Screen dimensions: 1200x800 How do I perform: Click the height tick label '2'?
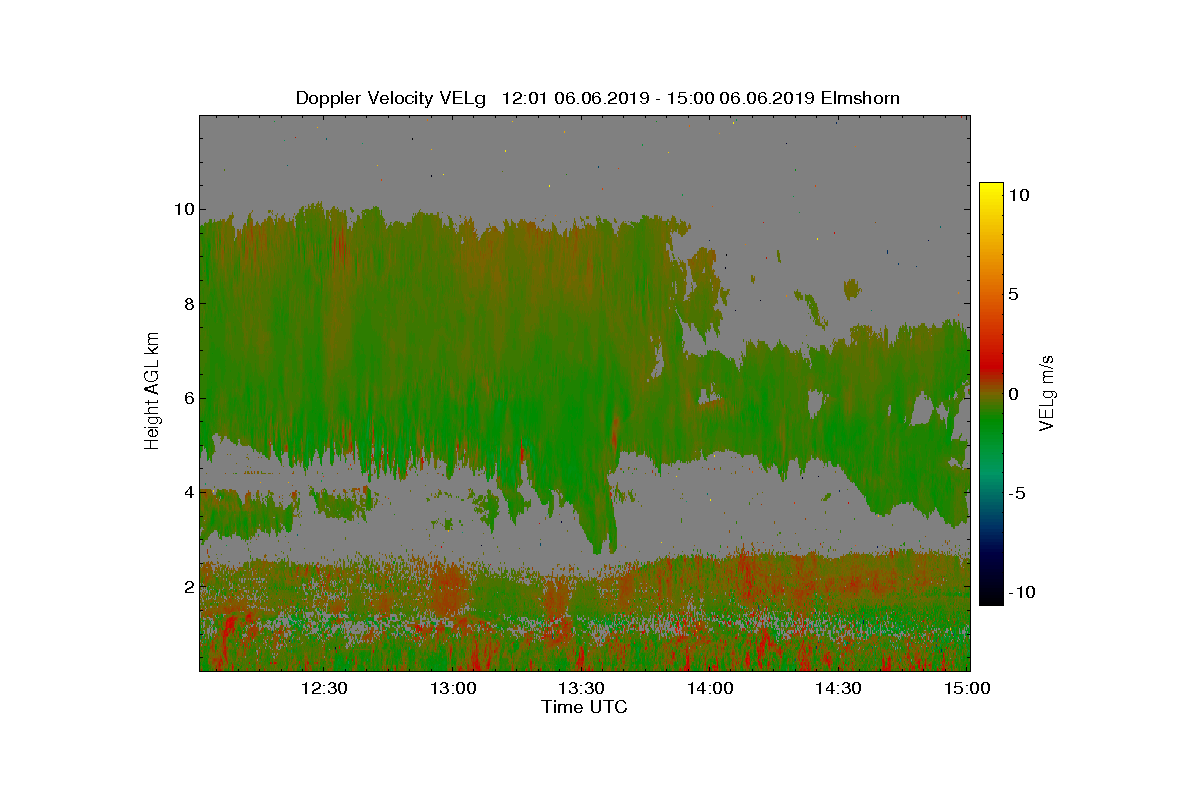(187, 586)
